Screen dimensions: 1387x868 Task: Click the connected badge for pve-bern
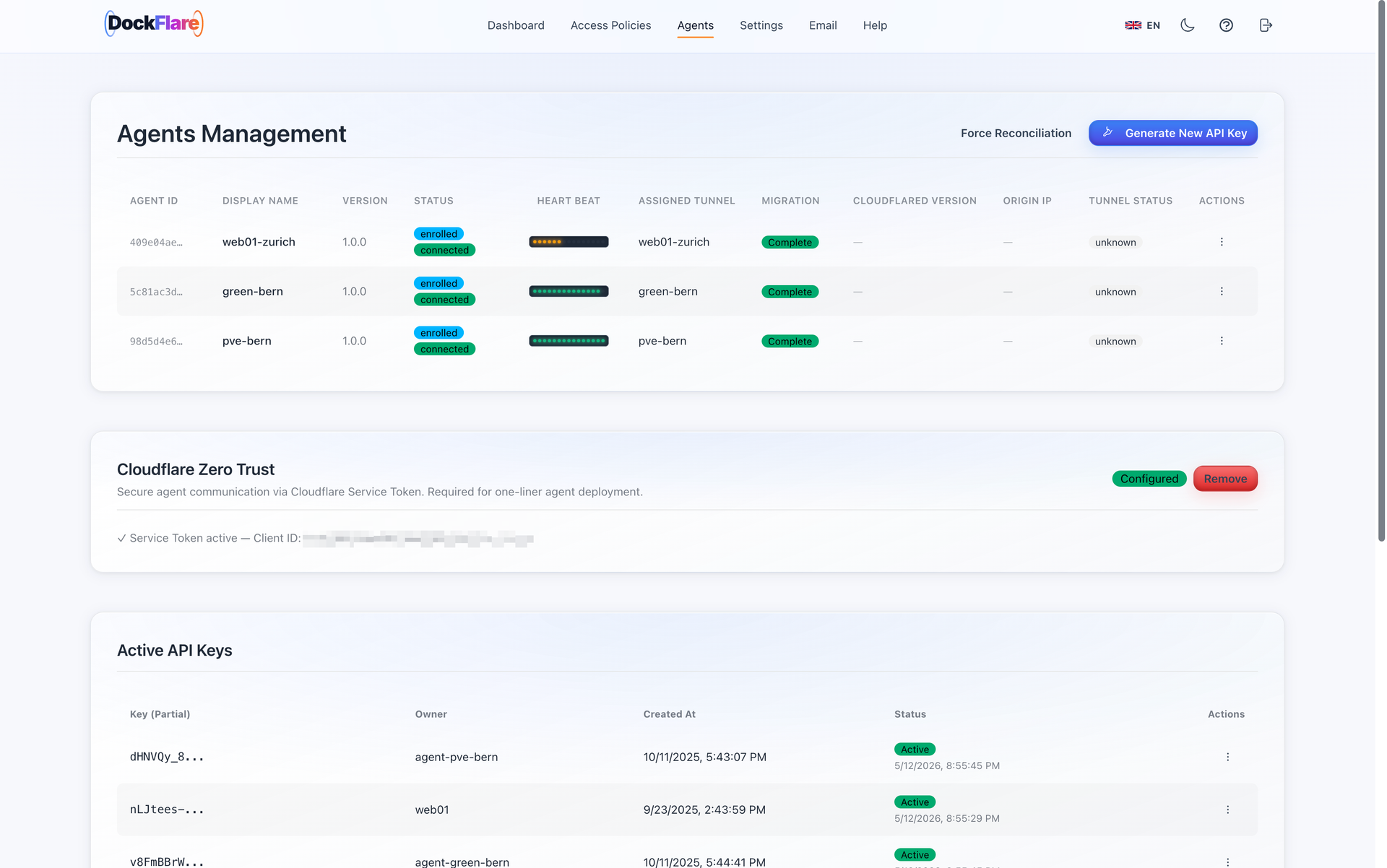444,349
